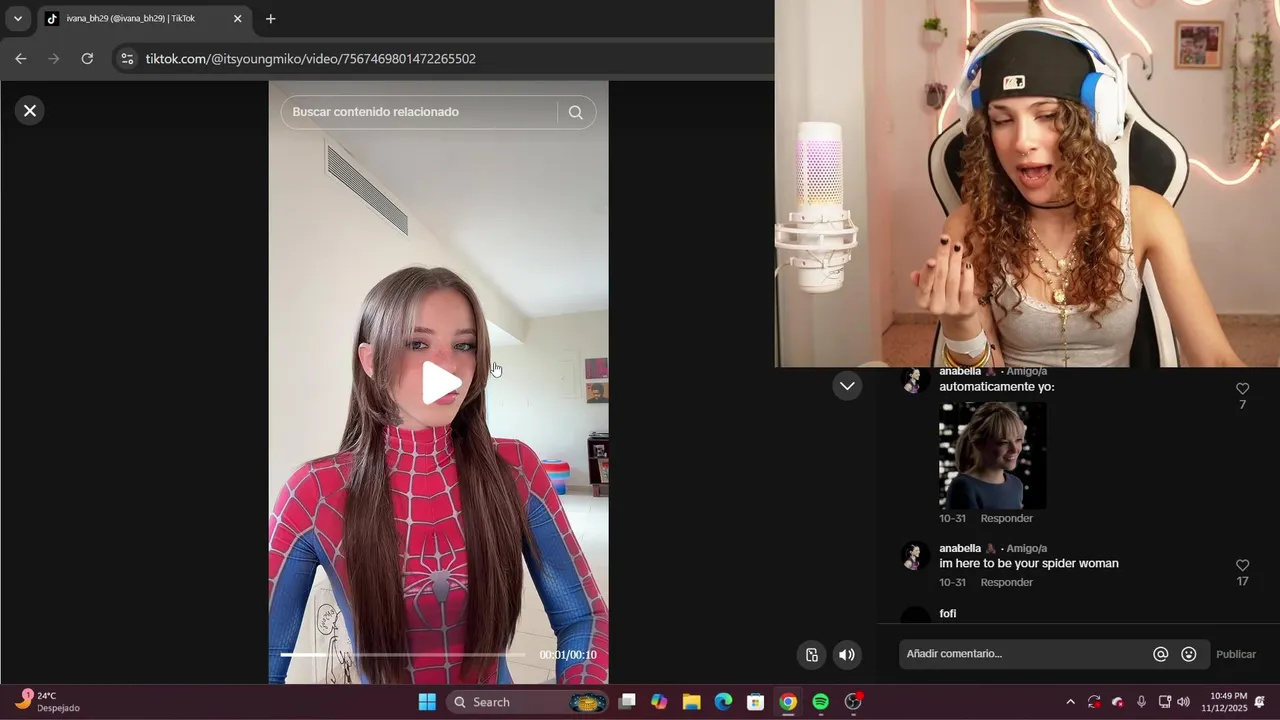The width and height of the screenshot is (1280, 720).
Task: Click the sync tray icon with red badge
Action: coord(1094,702)
